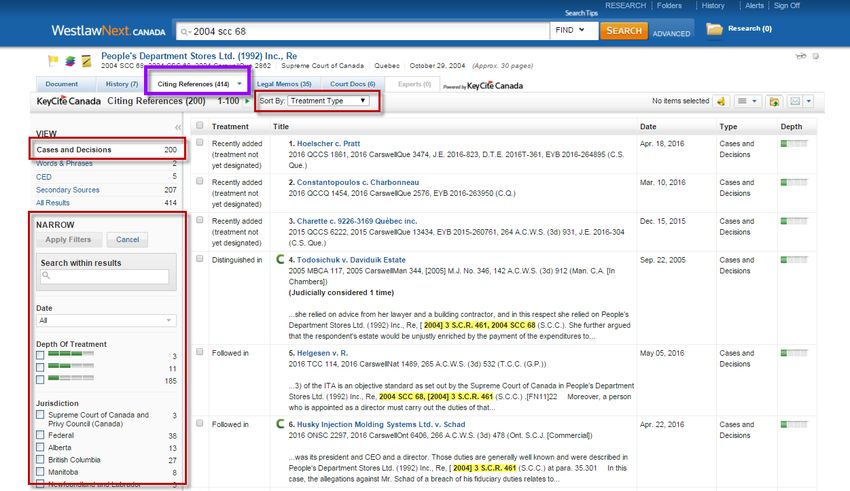This screenshot has width=850, height=491.
Task: Open the Legal Memos (35) tab
Action: [284, 84]
